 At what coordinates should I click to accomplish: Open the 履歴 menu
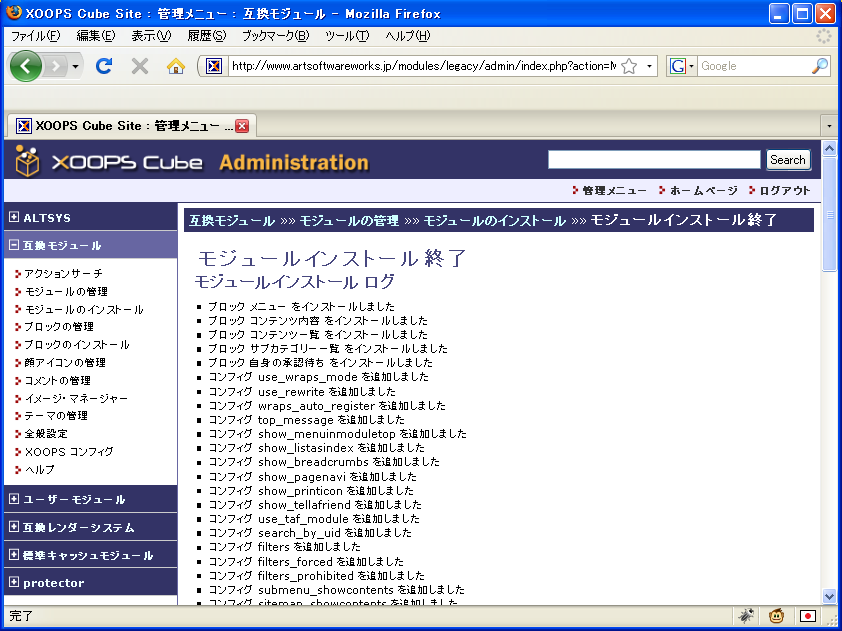click(207, 36)
